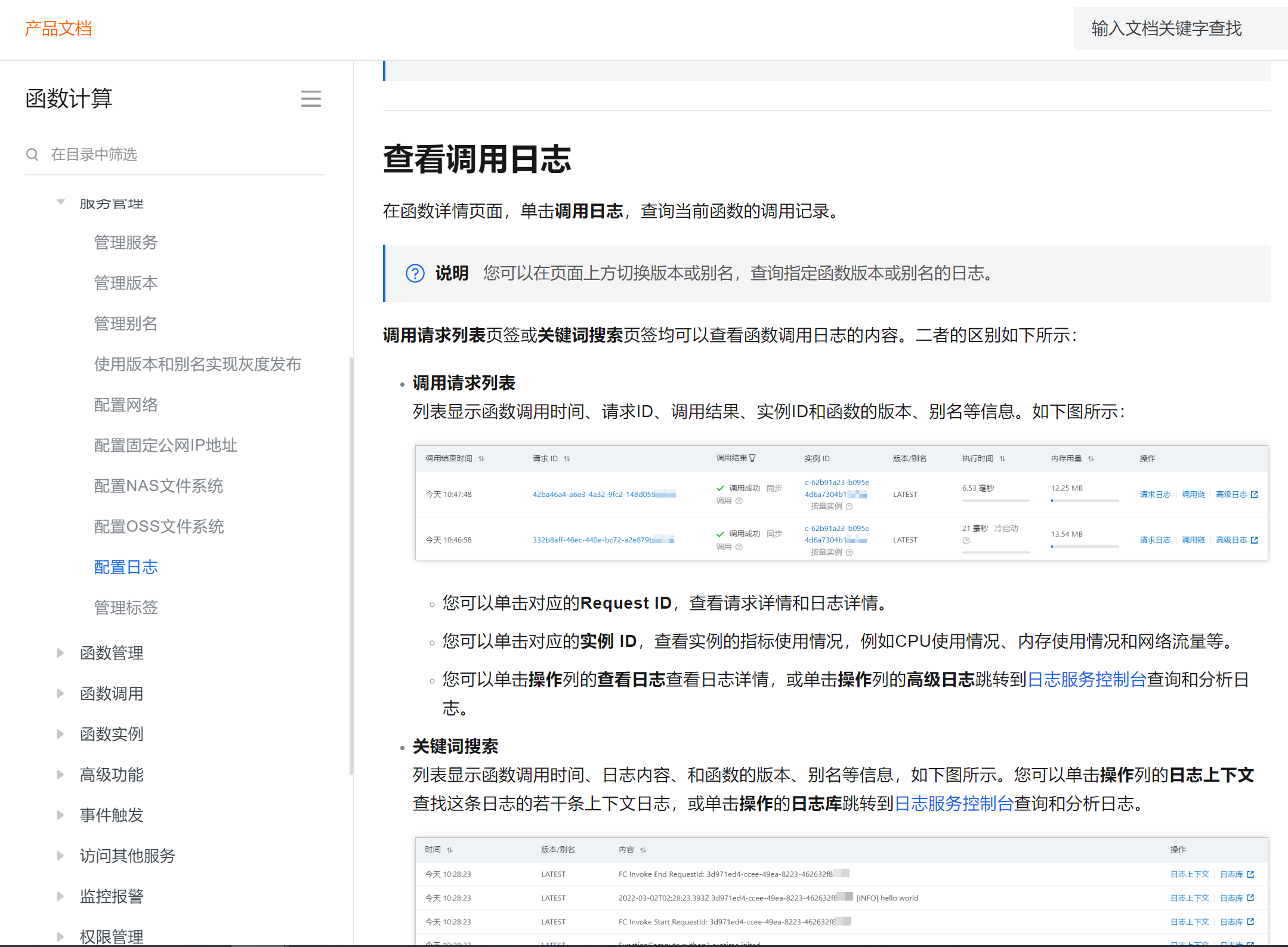Click the sidebar vertical scrollbar
The height and width of the screenshot is (947, 1288).
351,566
